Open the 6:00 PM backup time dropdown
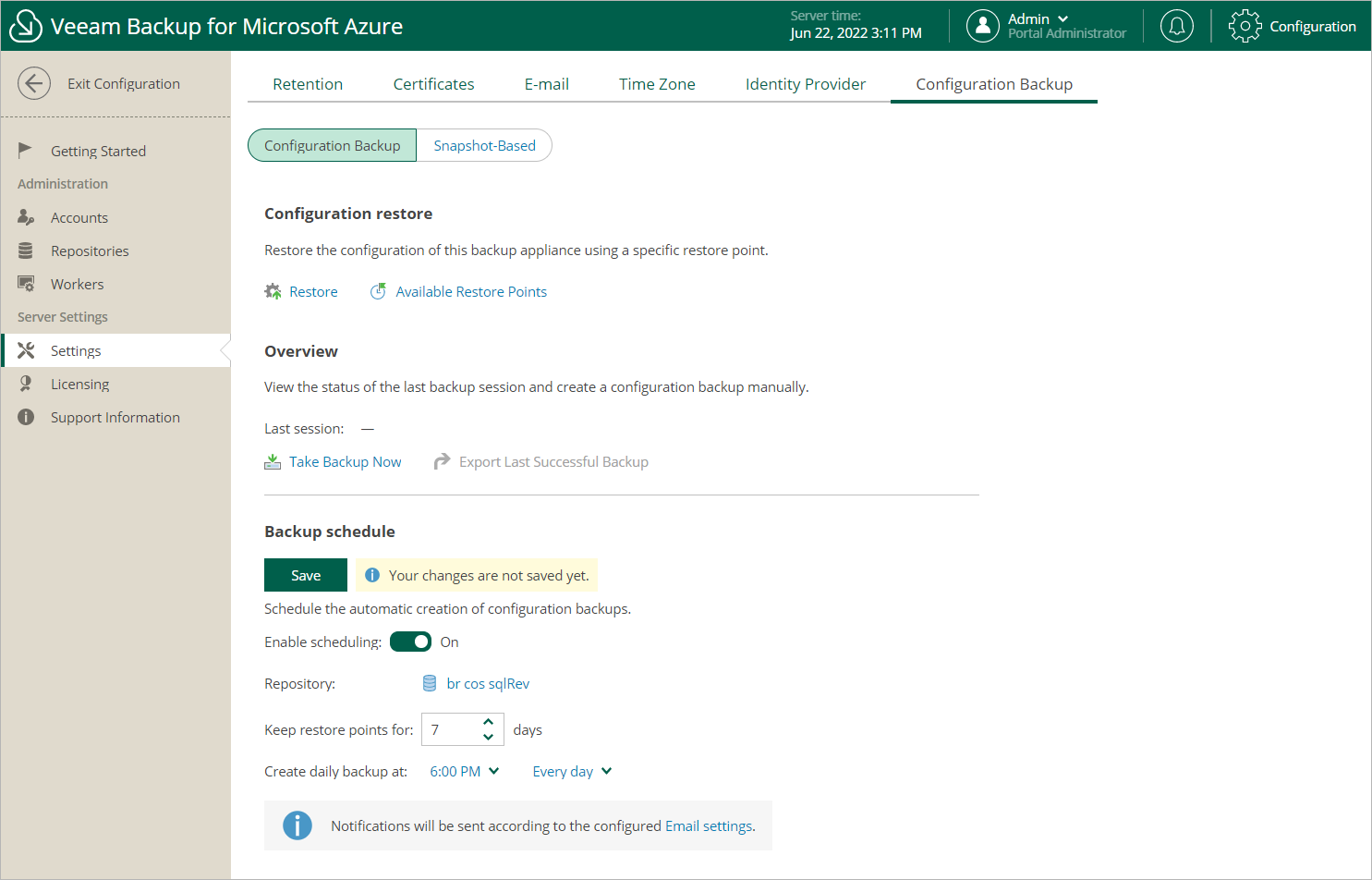Screen dimensions: 1372x880 click(x=465, y=771)
